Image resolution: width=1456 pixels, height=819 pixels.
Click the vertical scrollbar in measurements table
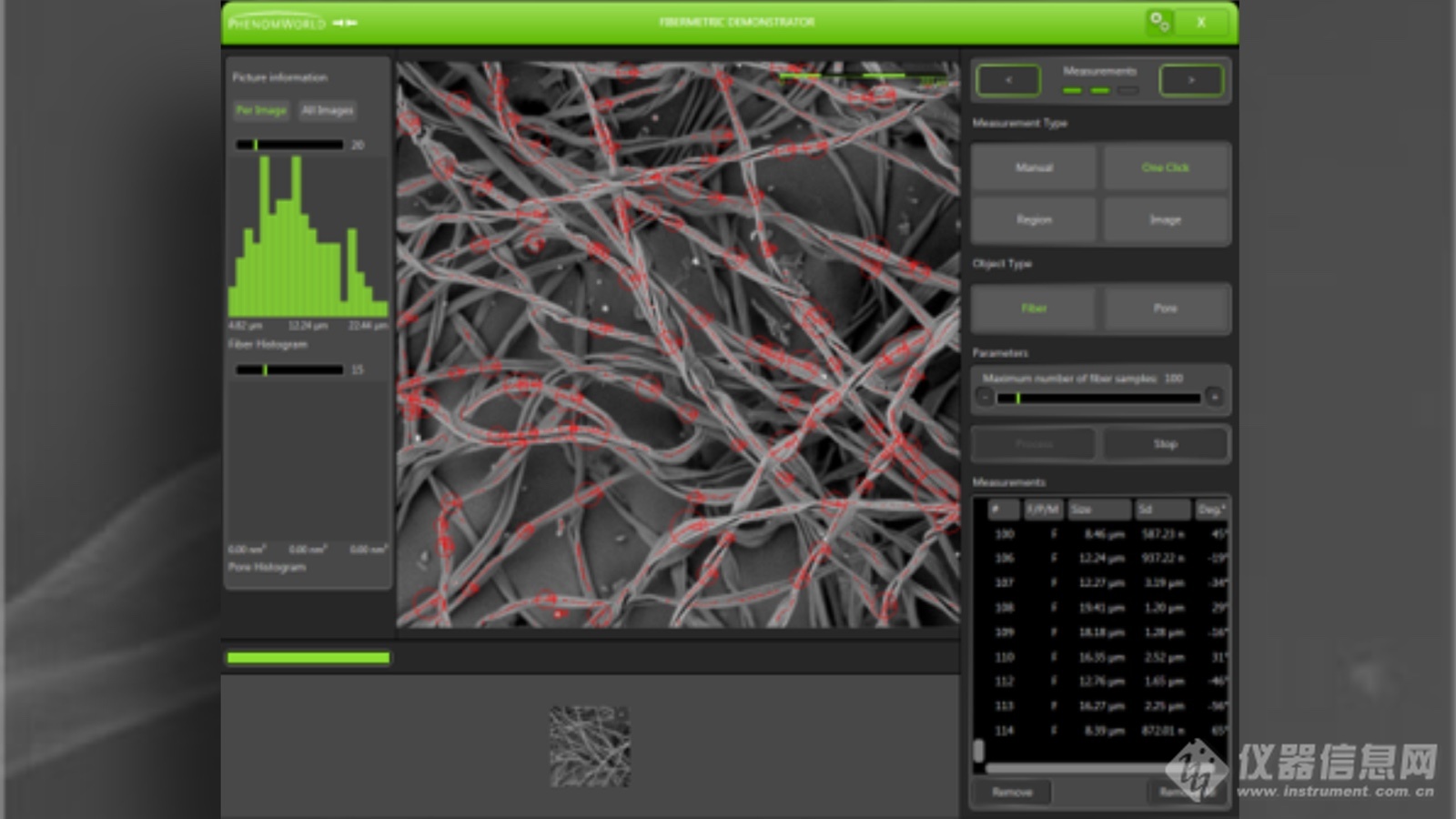point(979,750)
